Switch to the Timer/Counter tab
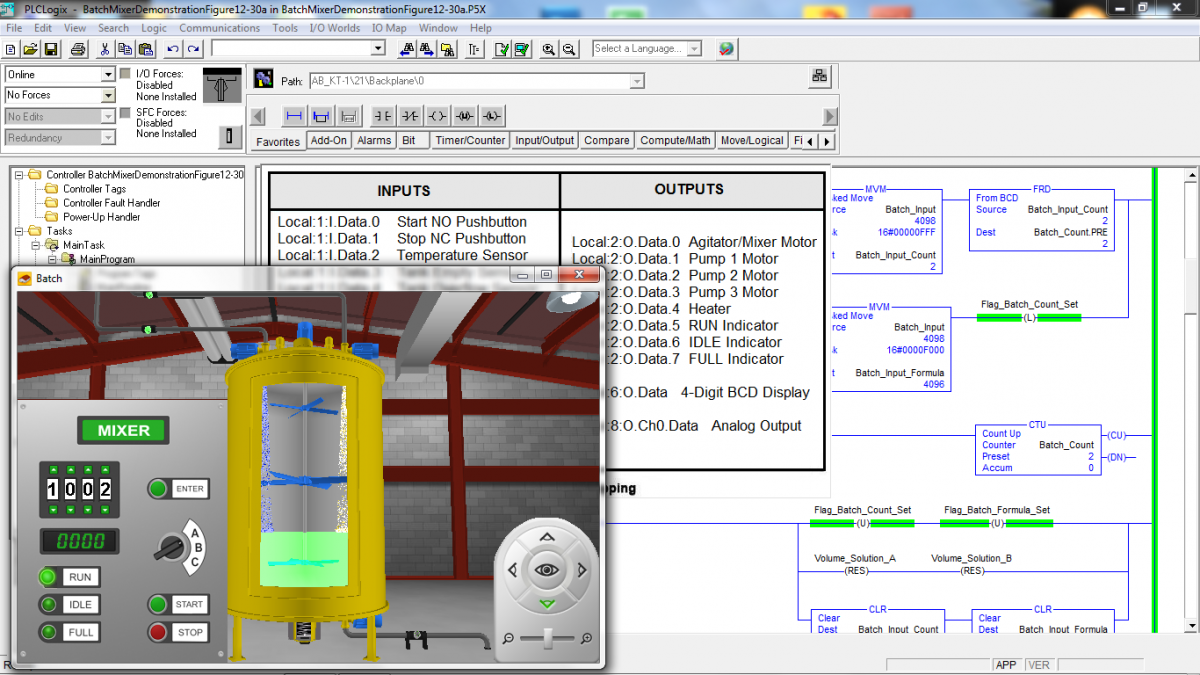This screenshot has height=675, width=1200. coord(470,140)
